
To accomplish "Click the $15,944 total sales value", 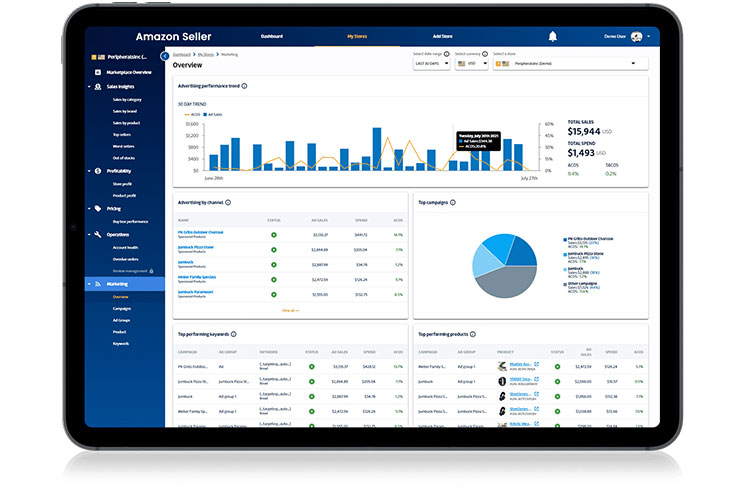I will [x=584, y=131].
